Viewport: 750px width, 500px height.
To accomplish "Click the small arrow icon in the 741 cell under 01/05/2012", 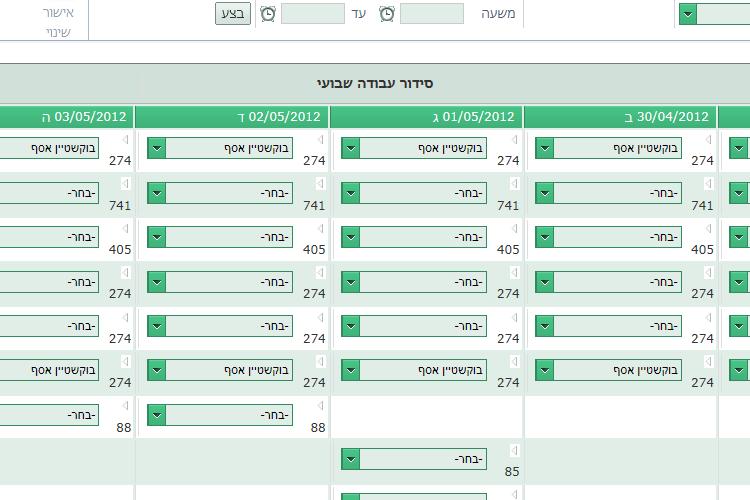I will [x=514, y=184].
